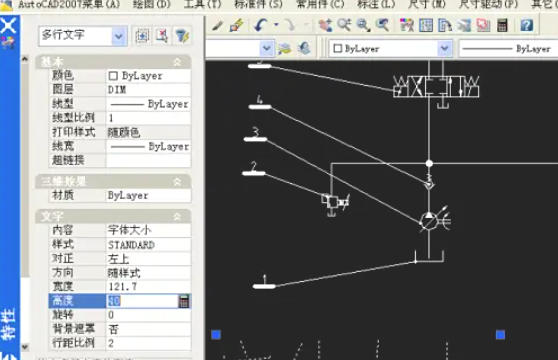Viewport: 558px width, 360px height.
Task: Click the Layer Previous icon
Action: (x=285, y=48)
